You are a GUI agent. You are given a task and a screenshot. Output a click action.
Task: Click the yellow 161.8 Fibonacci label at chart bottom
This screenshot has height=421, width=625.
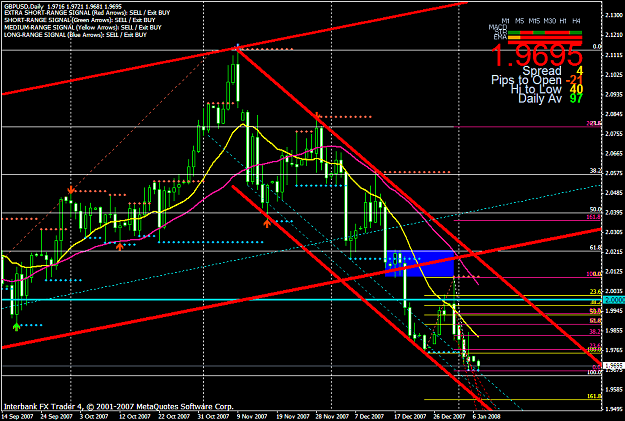594,396
